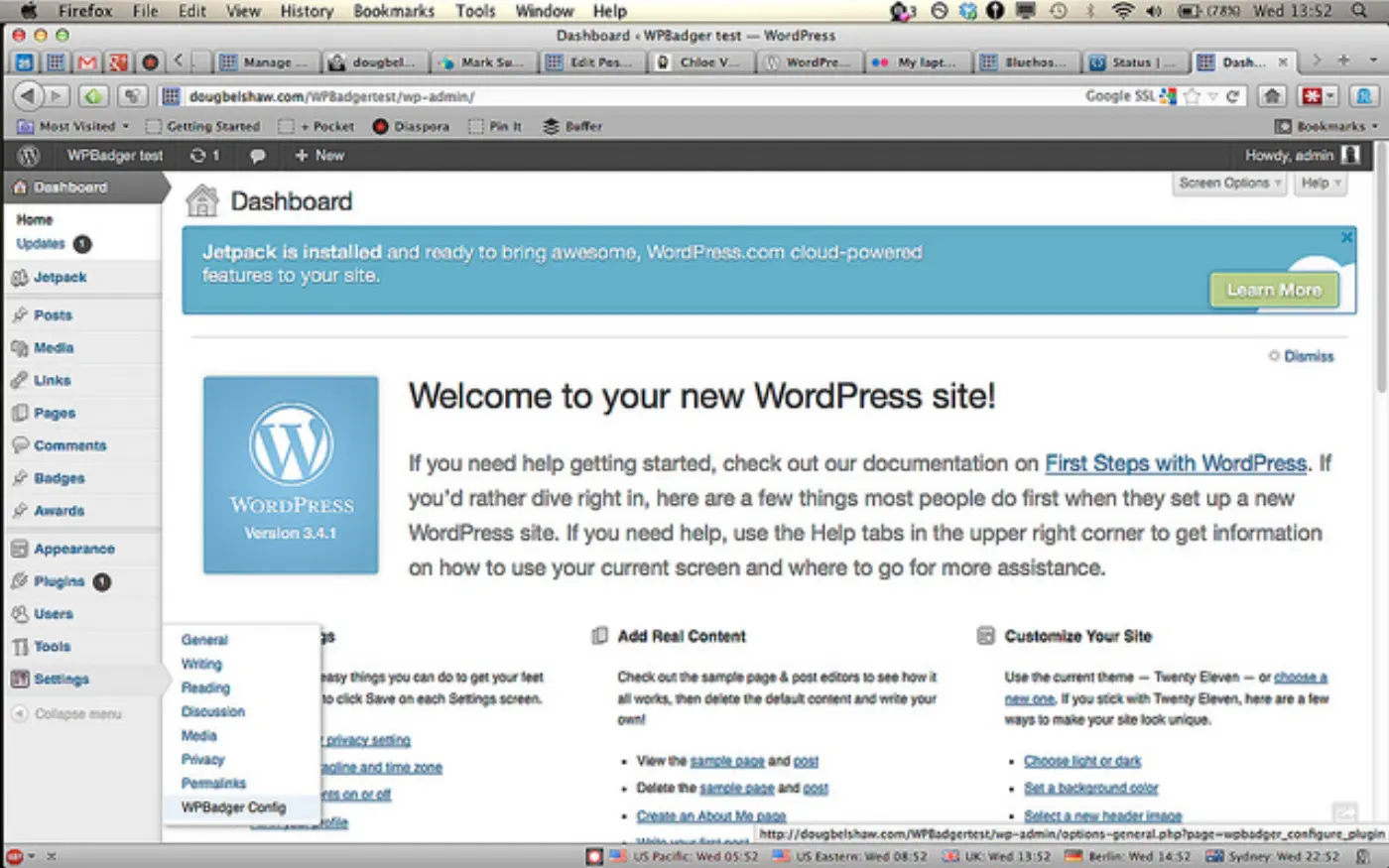Open the Awards menu
The image size is (1389, 868).
pyautogui.click(x=59, y=511)
